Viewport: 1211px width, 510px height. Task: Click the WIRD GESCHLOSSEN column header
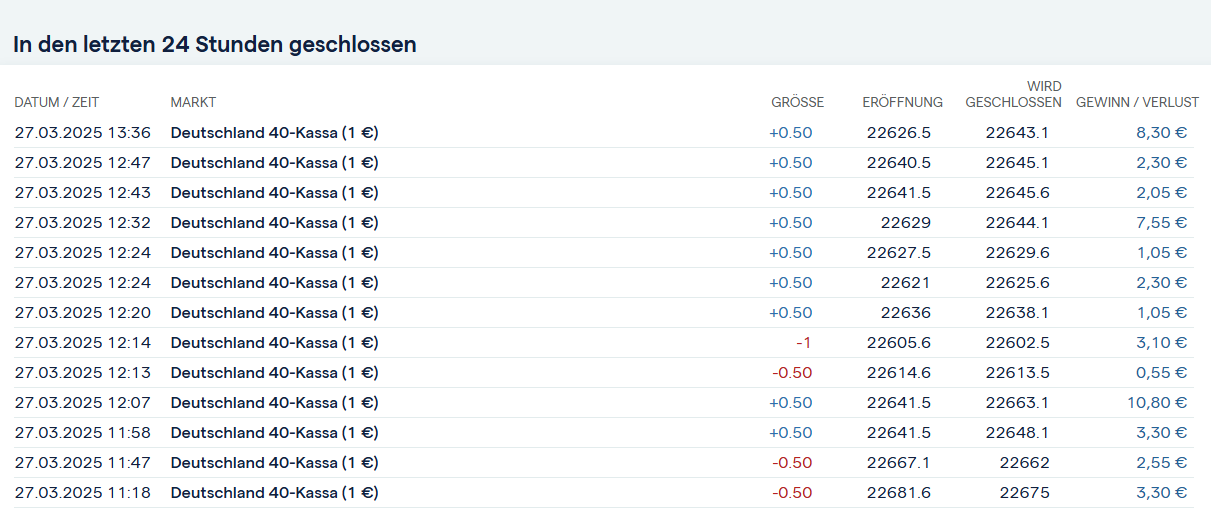(x=1013, y=94)
